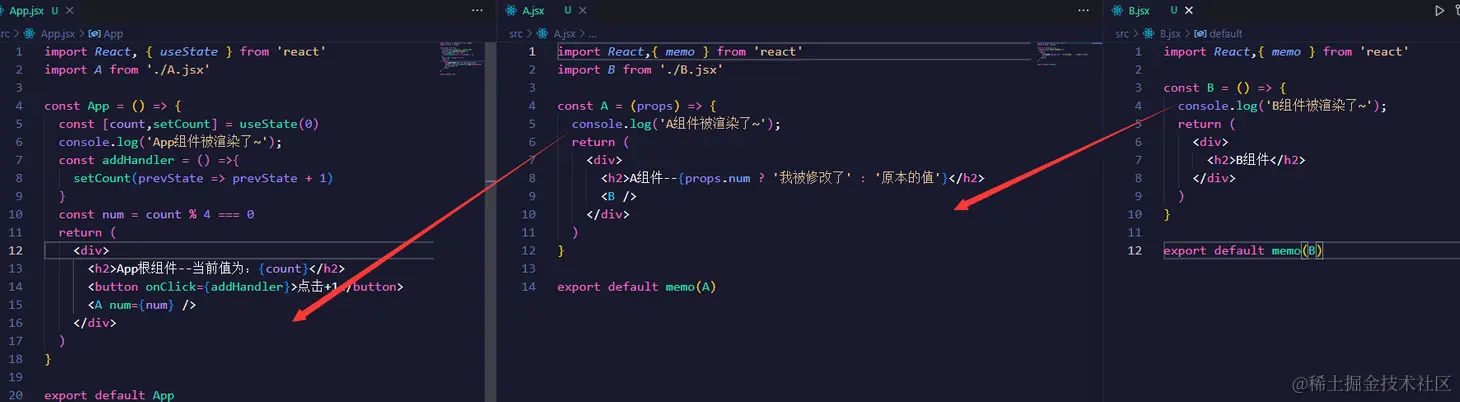The width and height of the screenshot is (1460, 402).
Task: Click vertical scrollbar of App.jsx editor
Action: [490, 220]
